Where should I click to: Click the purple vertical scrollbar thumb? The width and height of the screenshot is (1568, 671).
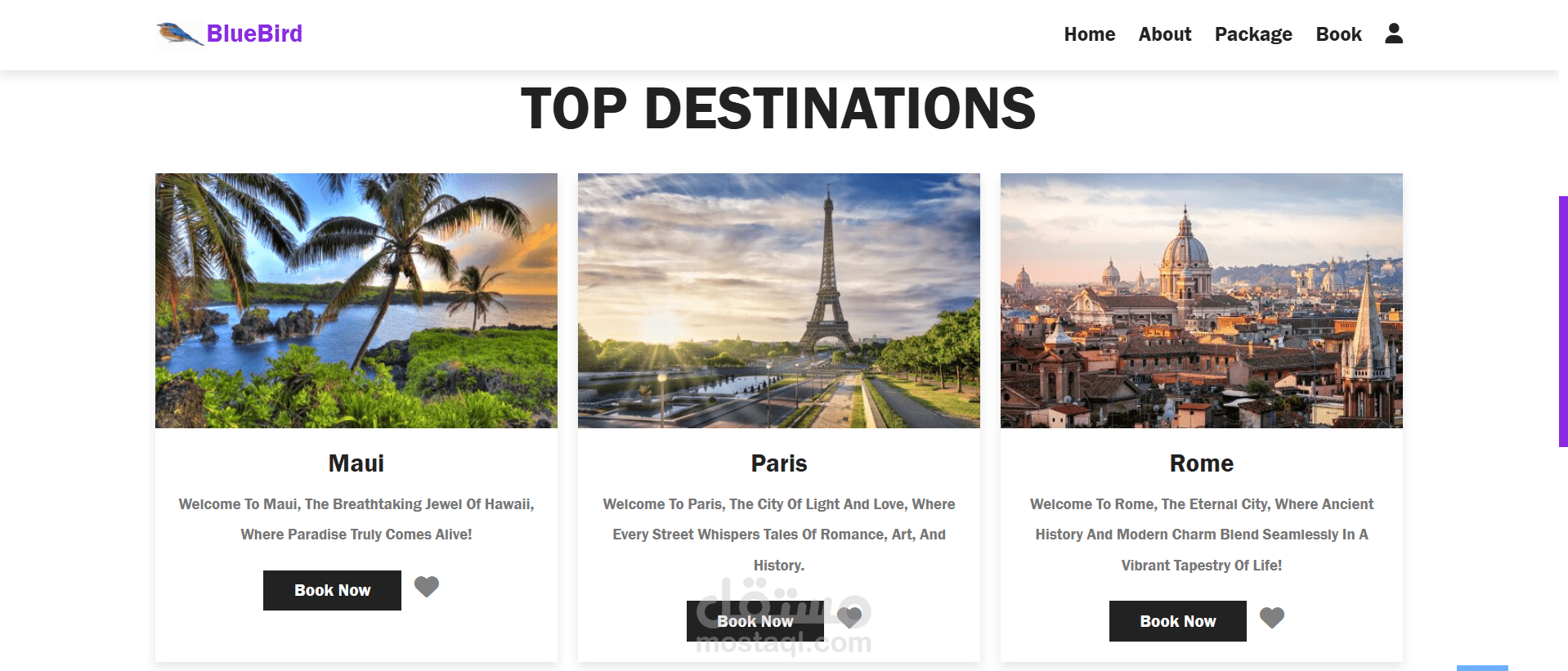[1563, 321]
